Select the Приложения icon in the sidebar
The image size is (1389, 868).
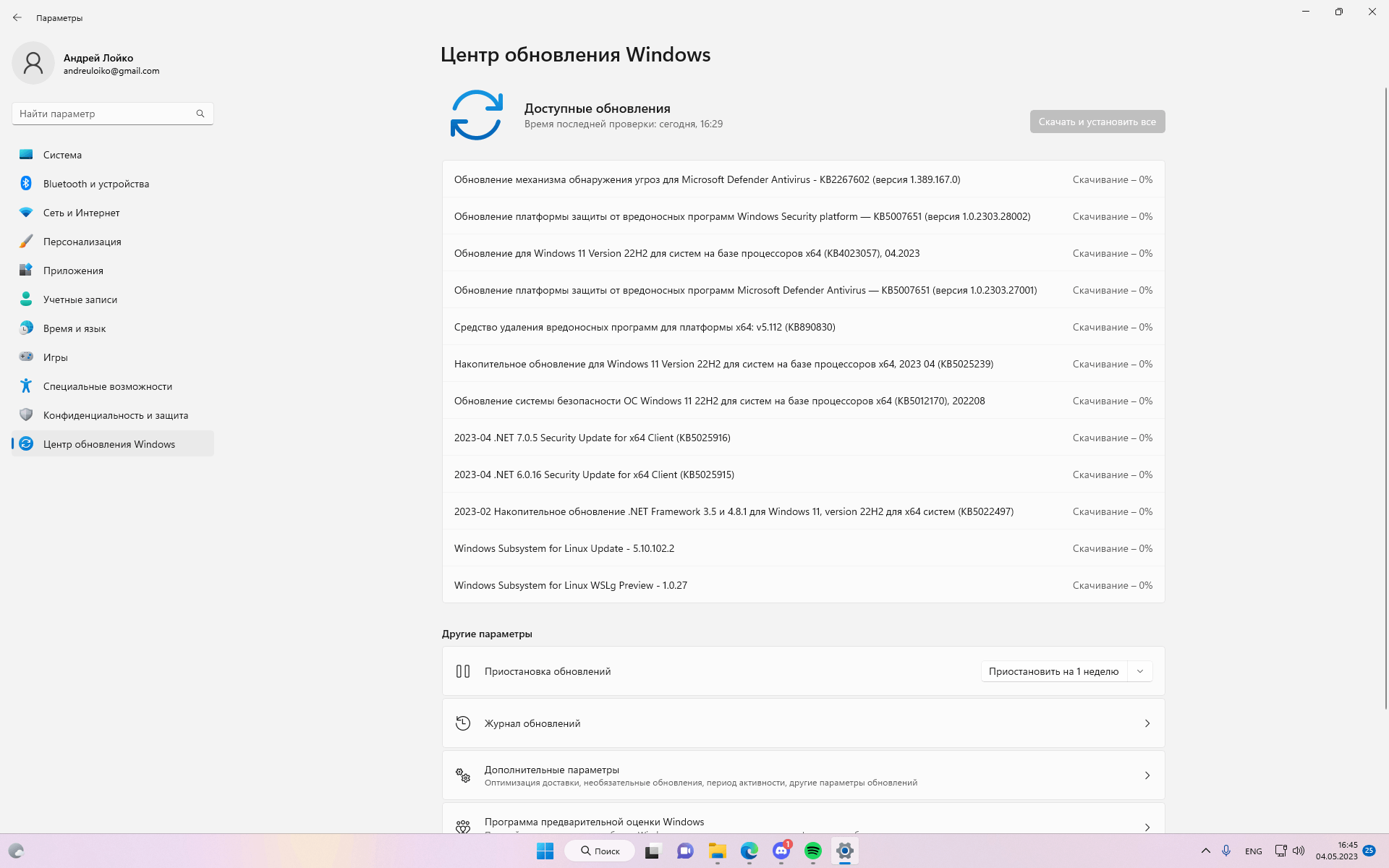pos(26,270)
